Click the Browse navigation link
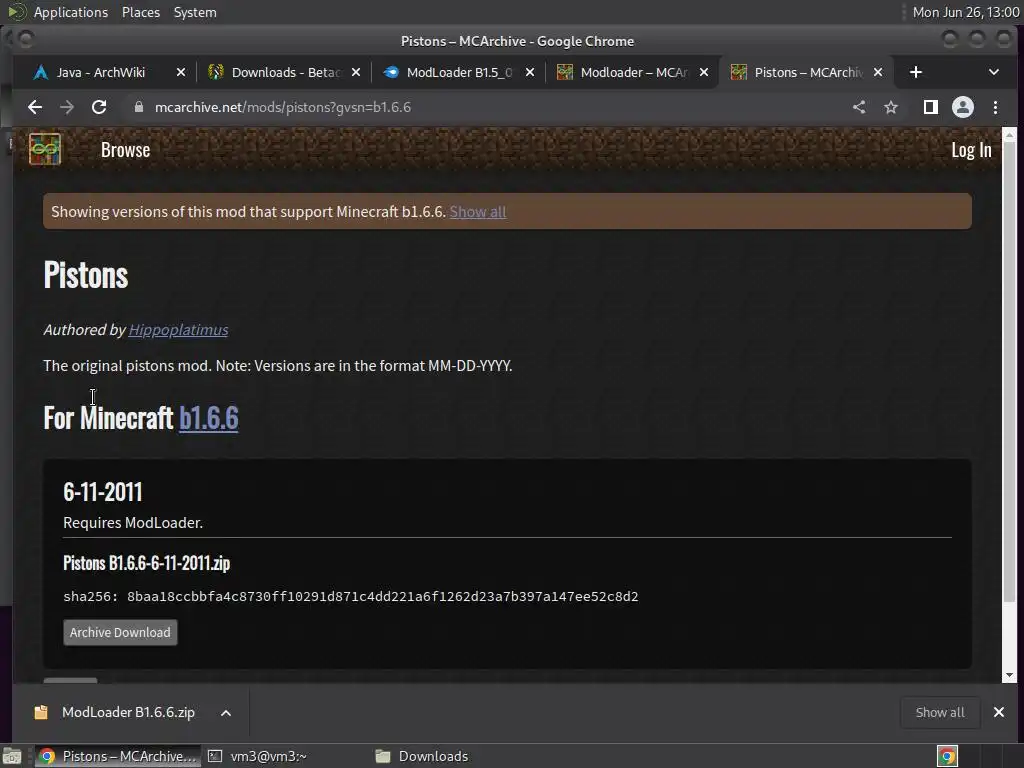The image size is (1024, 768). (x=125, y=150)
